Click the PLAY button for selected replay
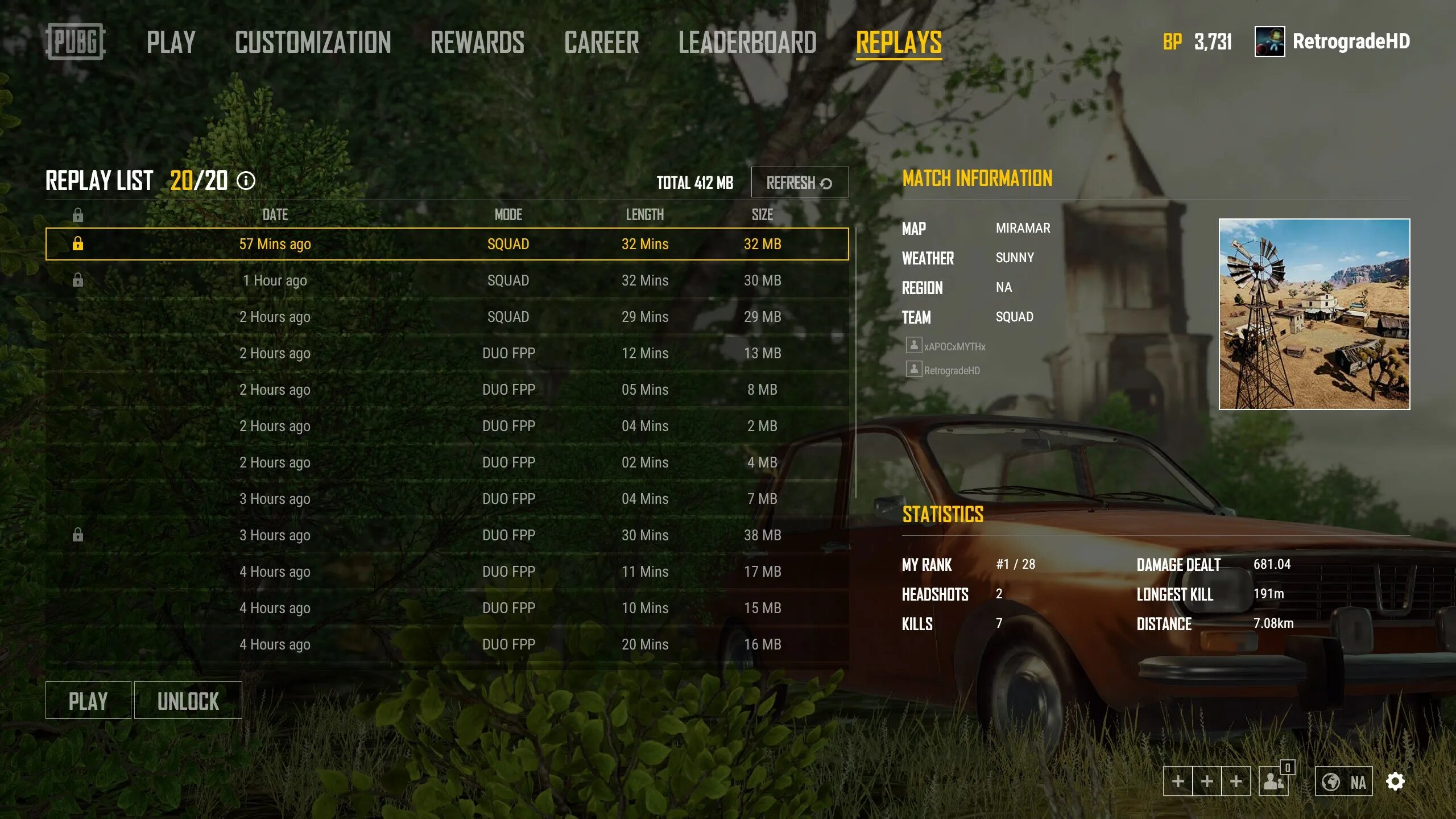The width and height of the screenshot is (1456, 819). coord(87,700)
